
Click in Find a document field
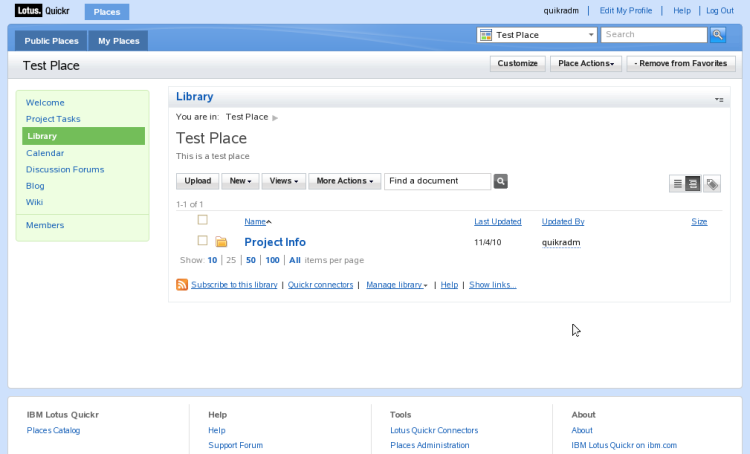438,181
